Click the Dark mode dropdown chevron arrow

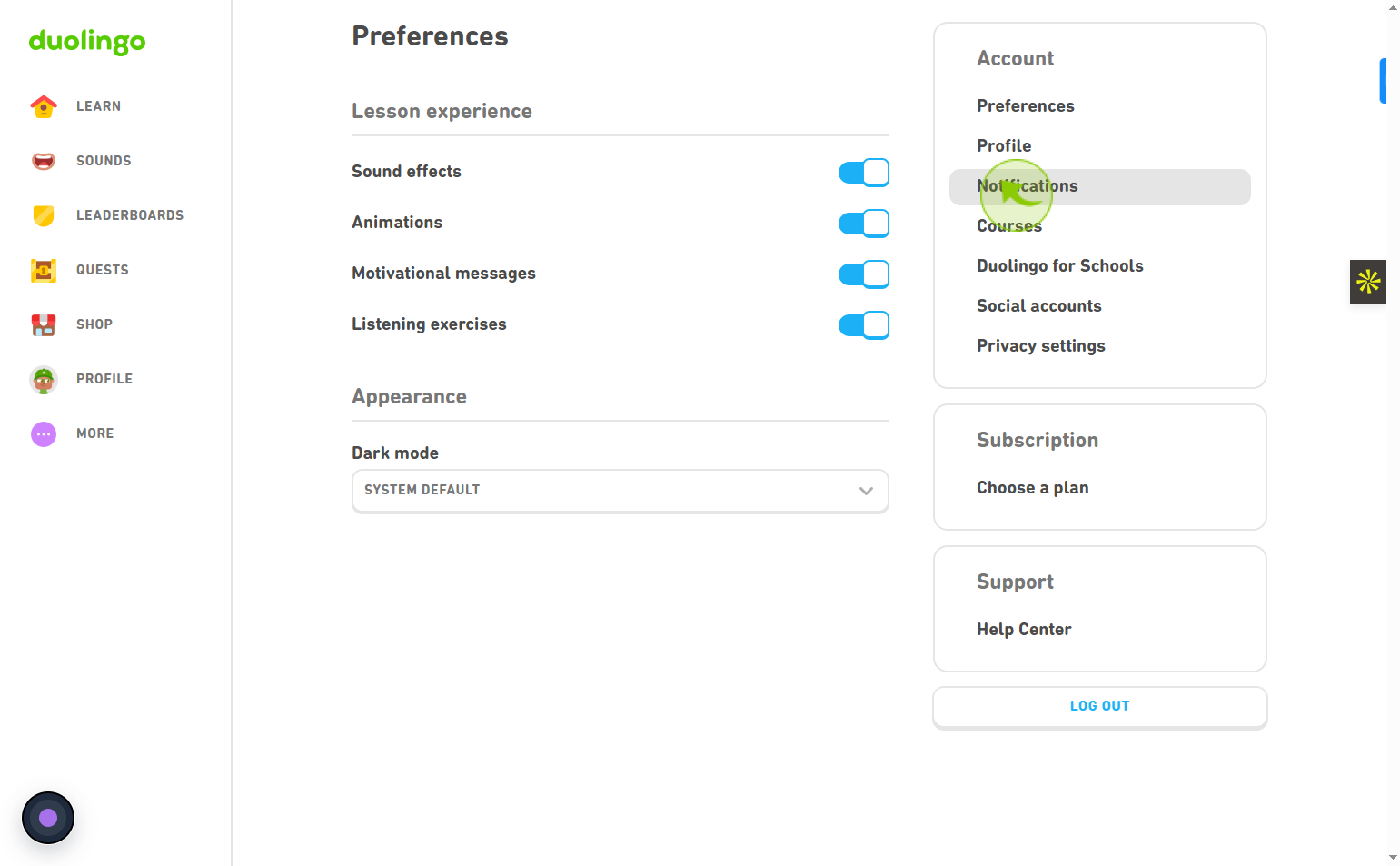click(x=866, y=491)
